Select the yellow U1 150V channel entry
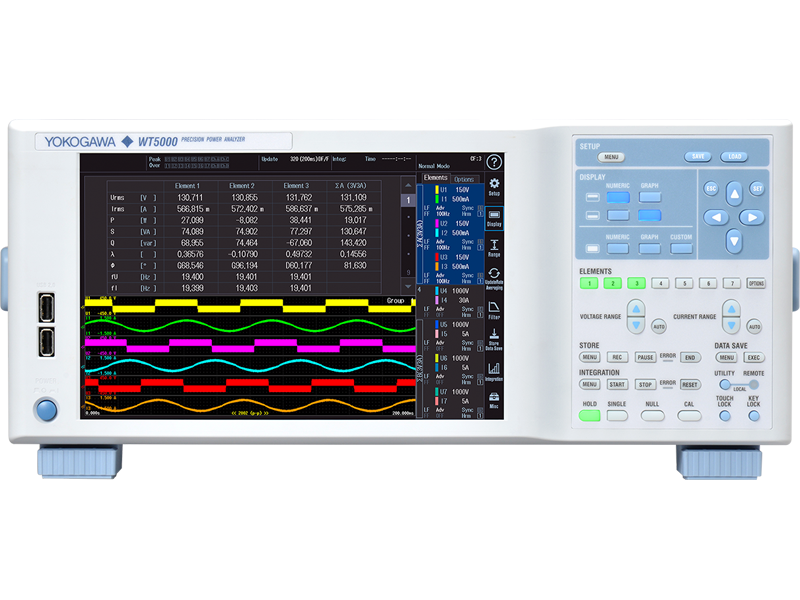Viewport: 800px width, 600px height. [455, 189]
